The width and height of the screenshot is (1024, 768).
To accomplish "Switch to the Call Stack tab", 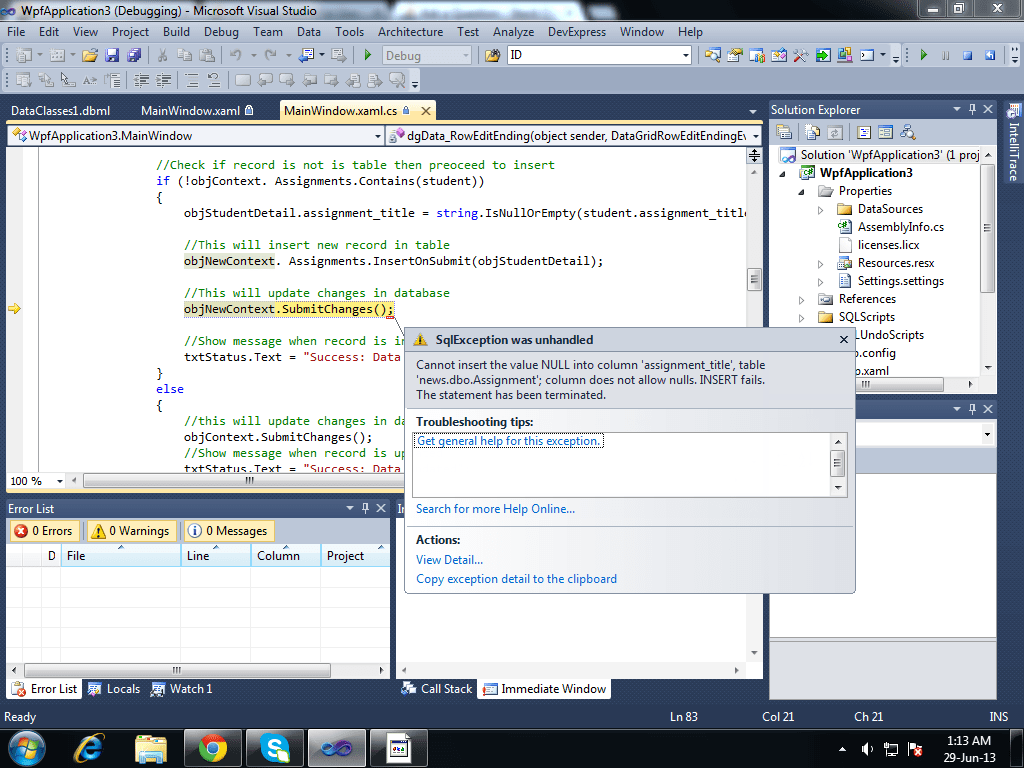I will [437, 689].
